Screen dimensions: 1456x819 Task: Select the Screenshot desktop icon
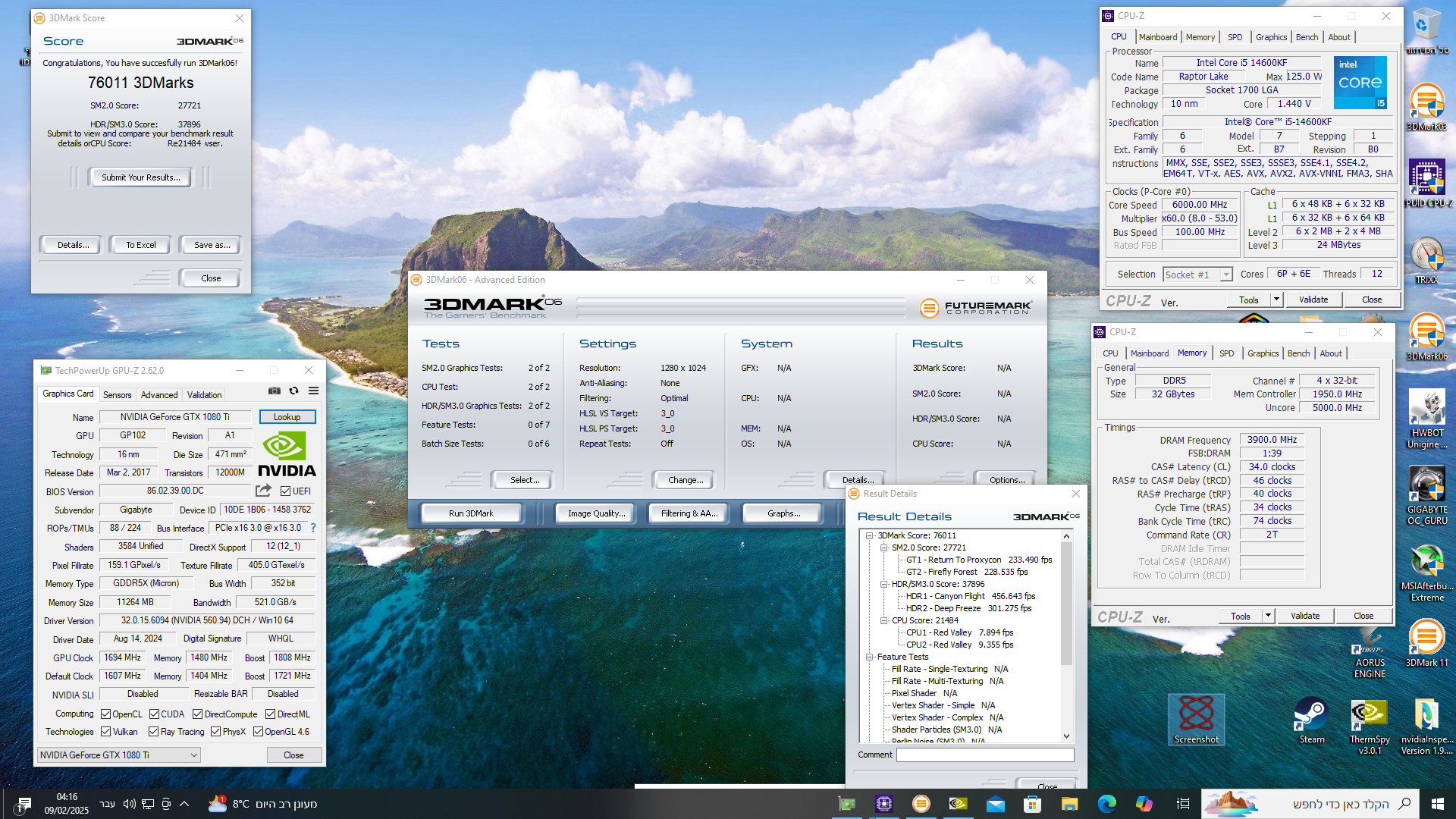(1196, 720)
